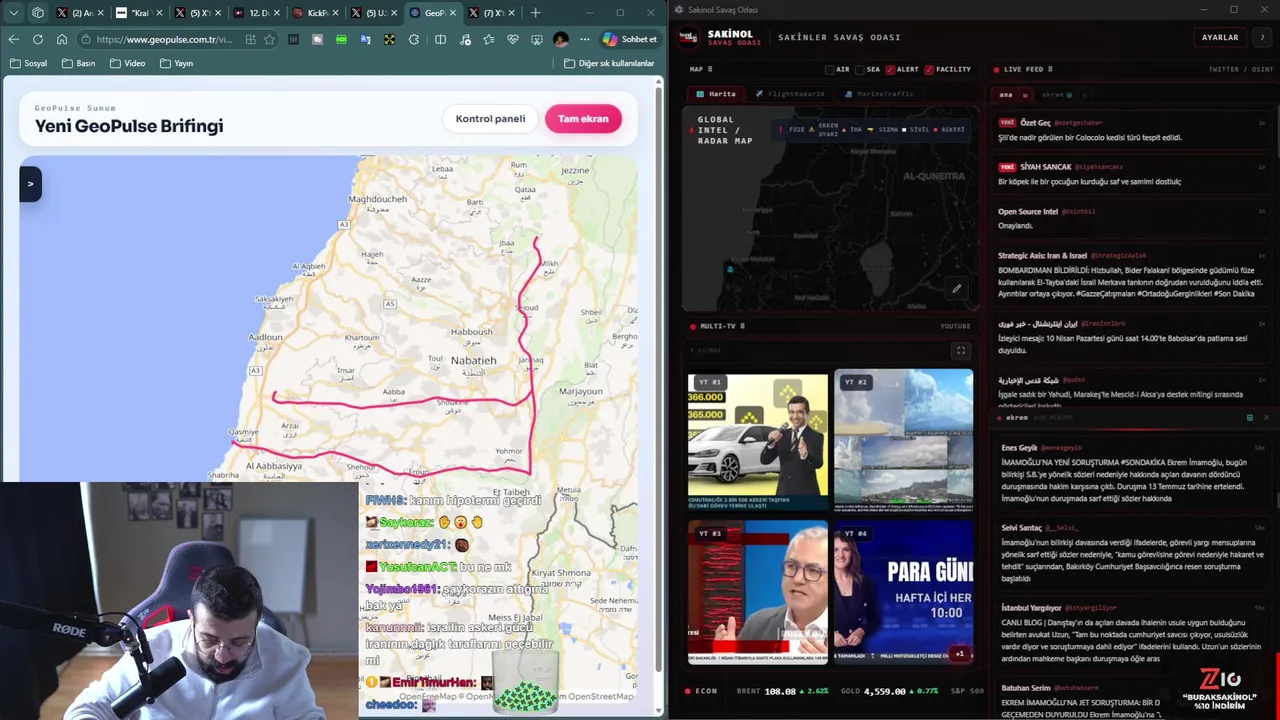Go to the browser home page
Screen dimensions: 1280x720
tap(61, 39)
